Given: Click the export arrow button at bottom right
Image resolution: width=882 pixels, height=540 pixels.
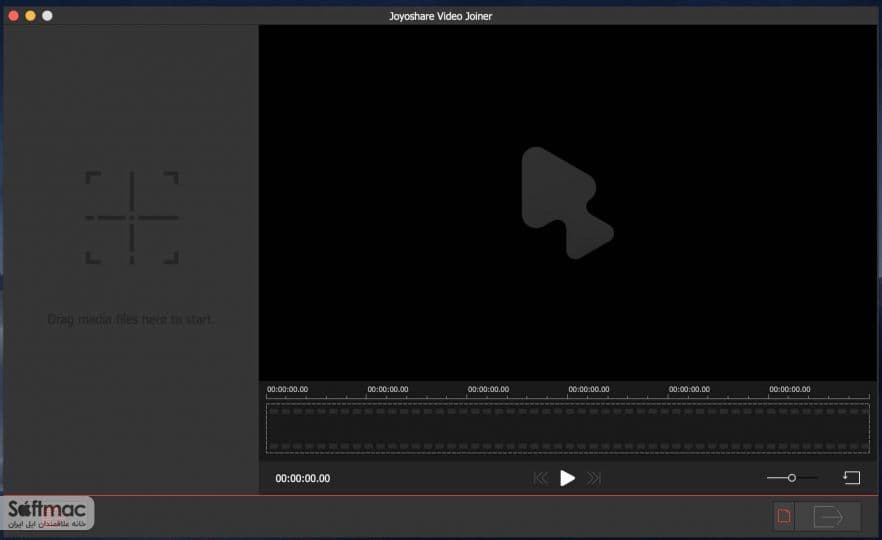Looking at the screenshot, I should [x=828, y=516].
